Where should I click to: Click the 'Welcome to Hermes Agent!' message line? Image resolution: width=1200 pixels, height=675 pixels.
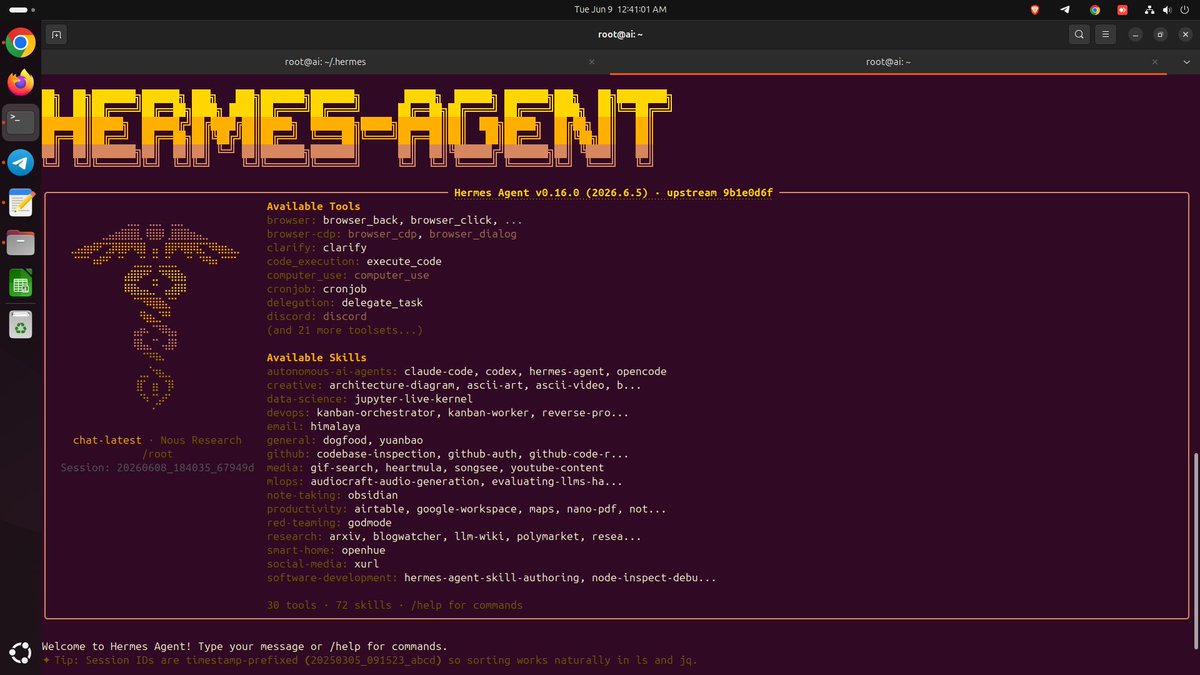point(244,646)
